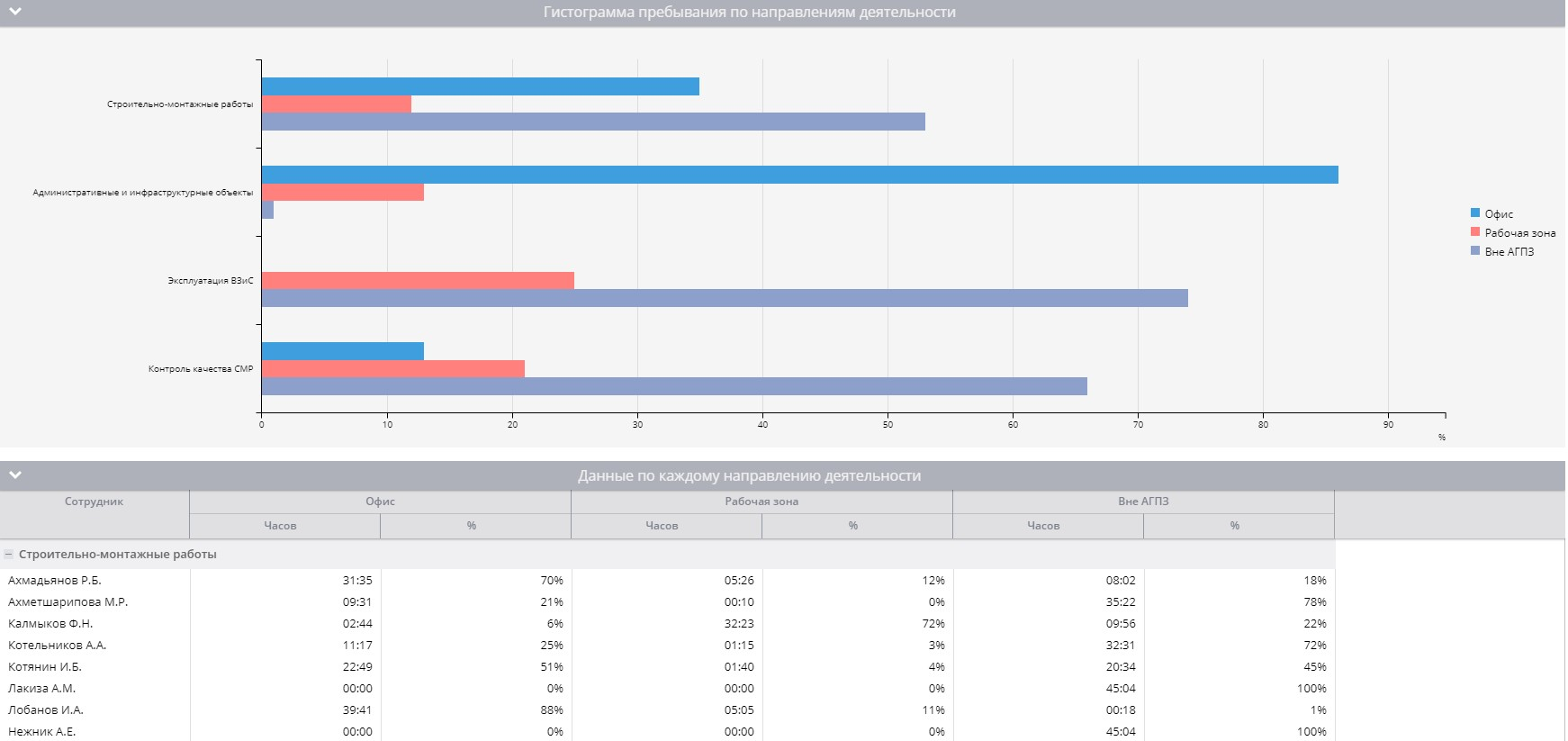Click the Вне АГПЗ bar for Эксплуатация ВЗиС

point(725,298)
